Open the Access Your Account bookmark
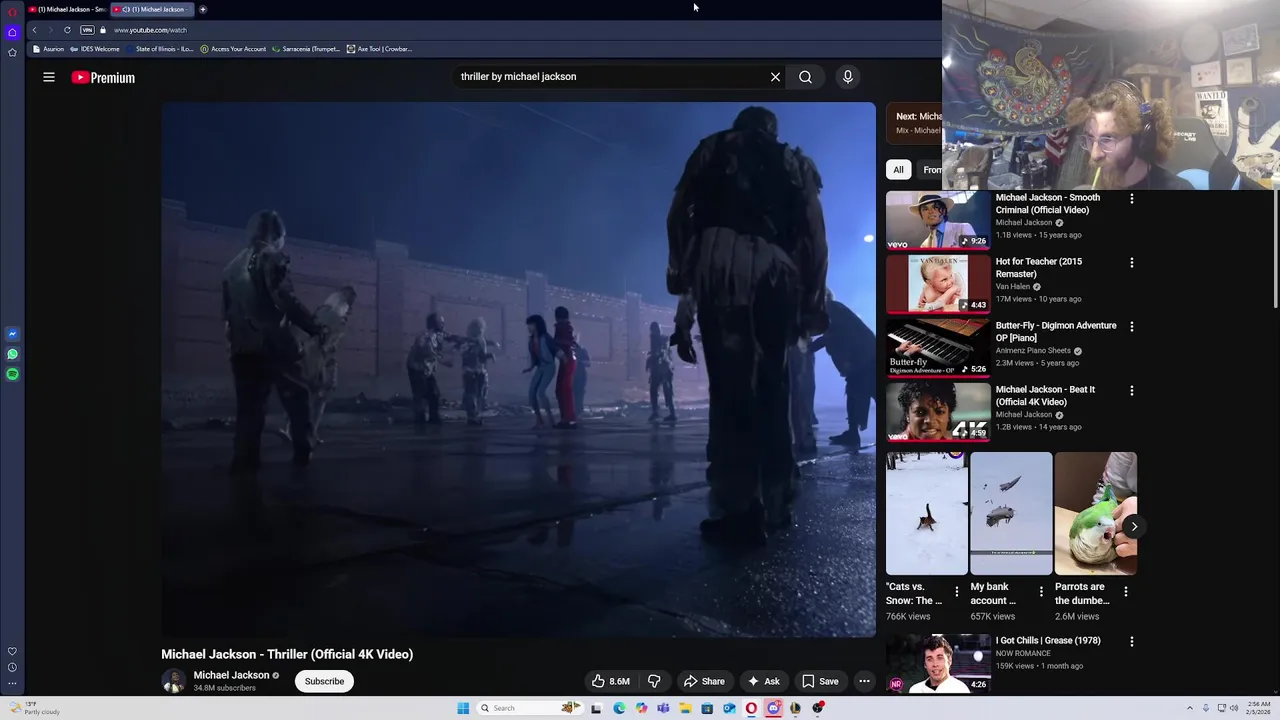1280x720 pixels. pyautogui.click(x=234, y=49)
